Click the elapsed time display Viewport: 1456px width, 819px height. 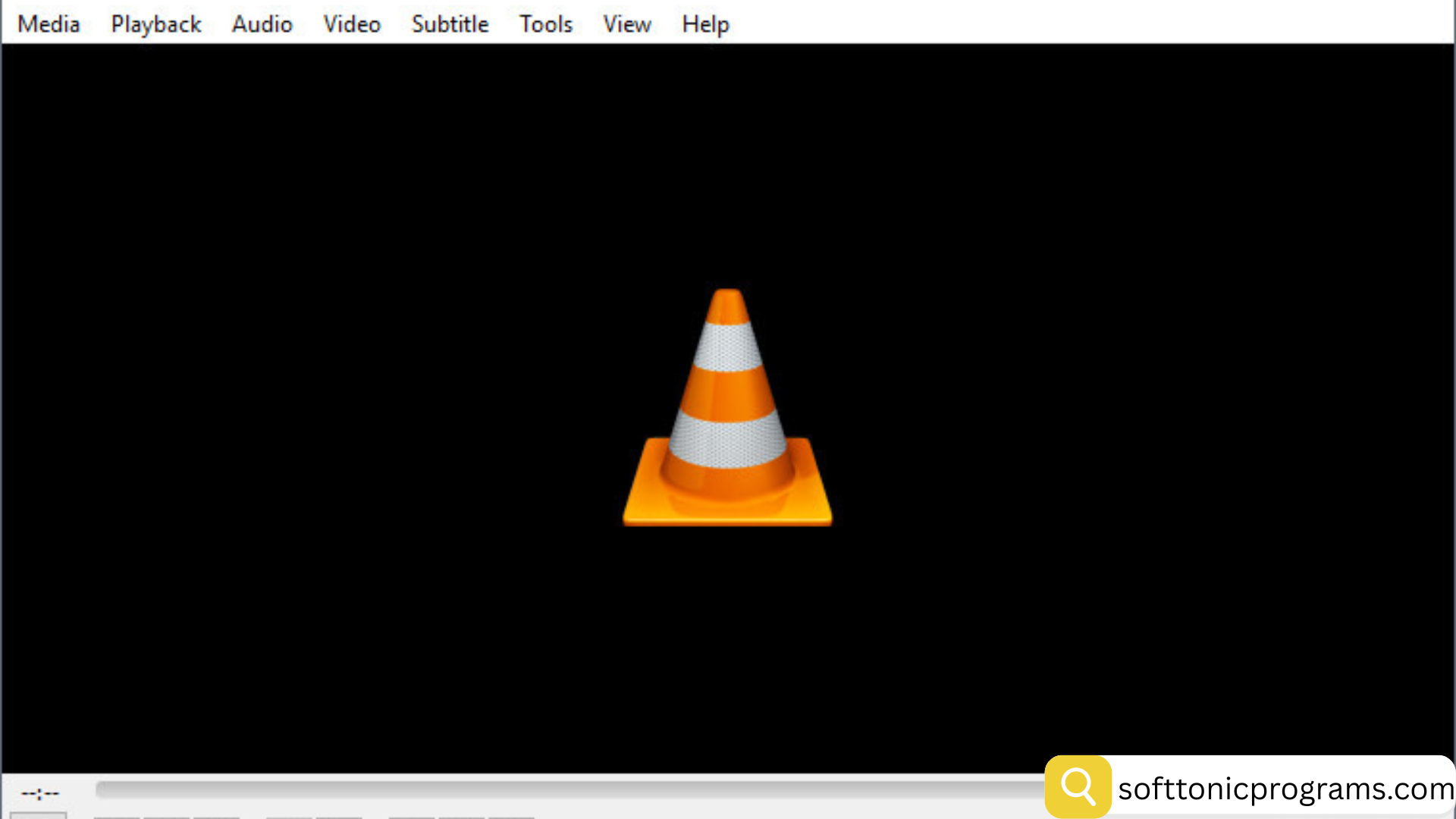[x=40, y=792]
